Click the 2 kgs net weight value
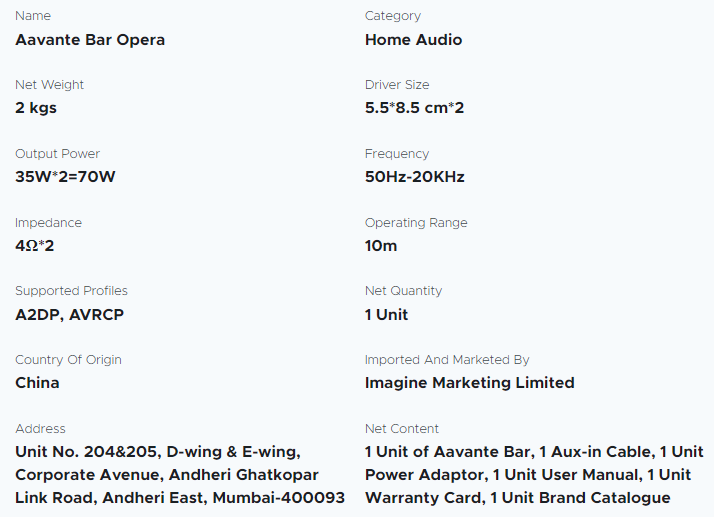This screenshot has height=517, width=714. click(36, 108)
